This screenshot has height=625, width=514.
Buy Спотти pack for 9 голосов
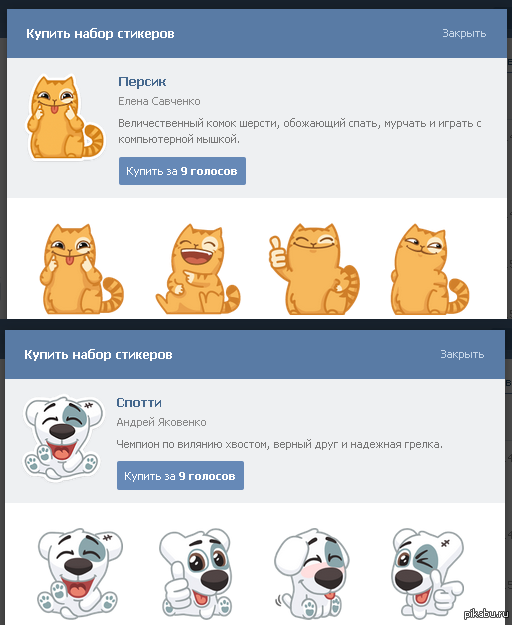tap(180, 476)
